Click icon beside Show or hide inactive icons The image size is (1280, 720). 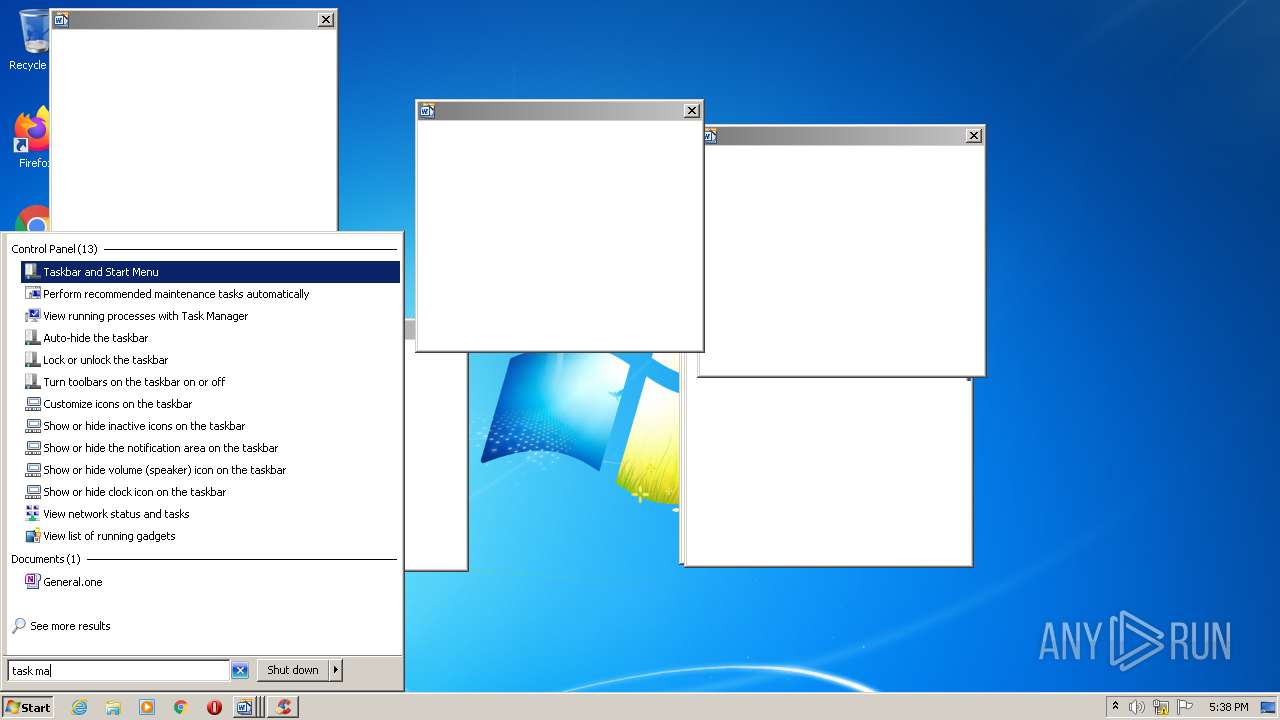click(x=33, y=426)
